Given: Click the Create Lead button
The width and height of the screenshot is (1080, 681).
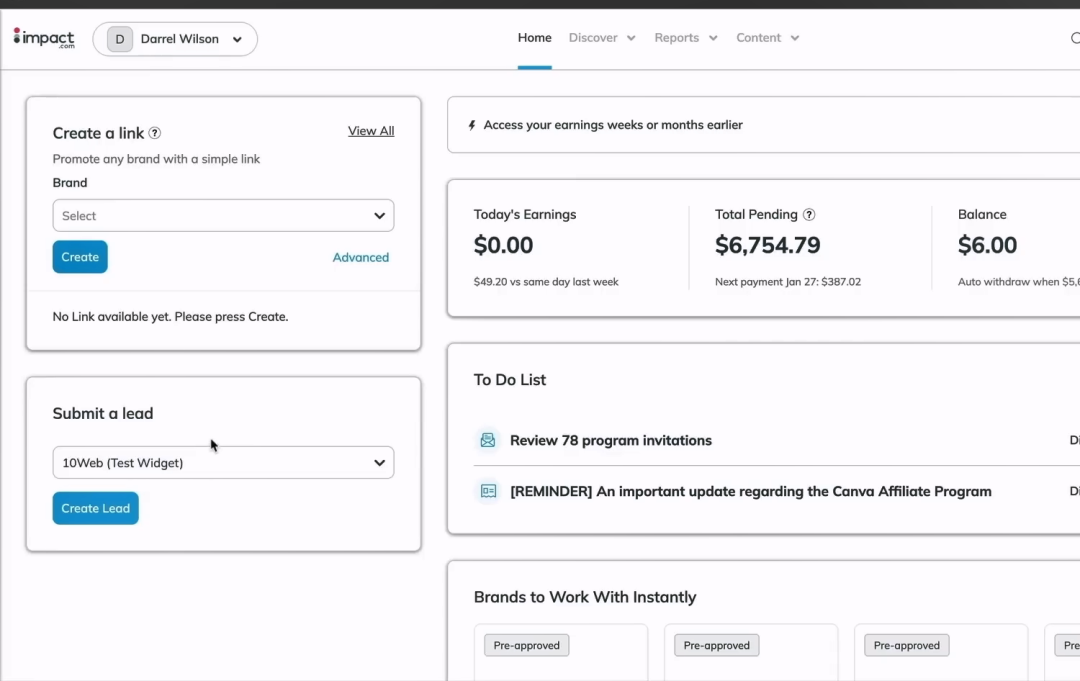Looking at the screenshot, I should [x=96, y=508].
